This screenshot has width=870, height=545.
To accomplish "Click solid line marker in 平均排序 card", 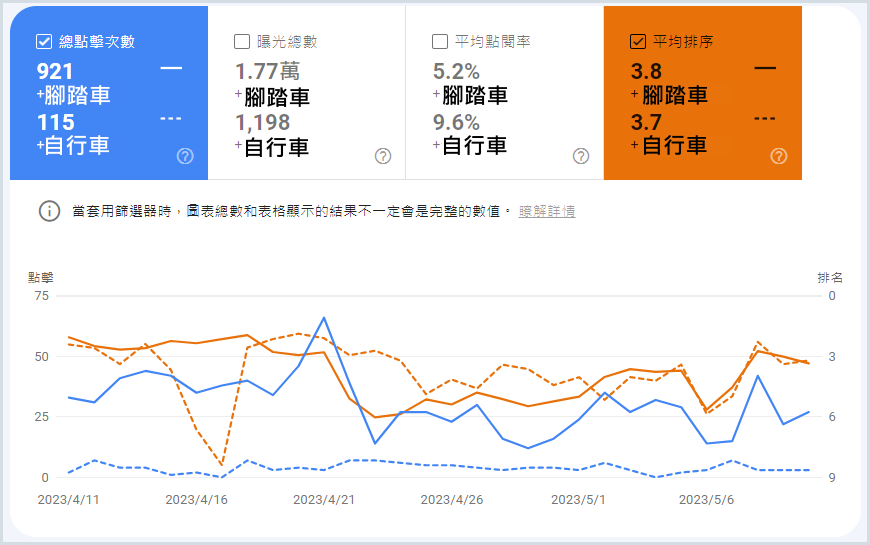I will click(765, 68).
